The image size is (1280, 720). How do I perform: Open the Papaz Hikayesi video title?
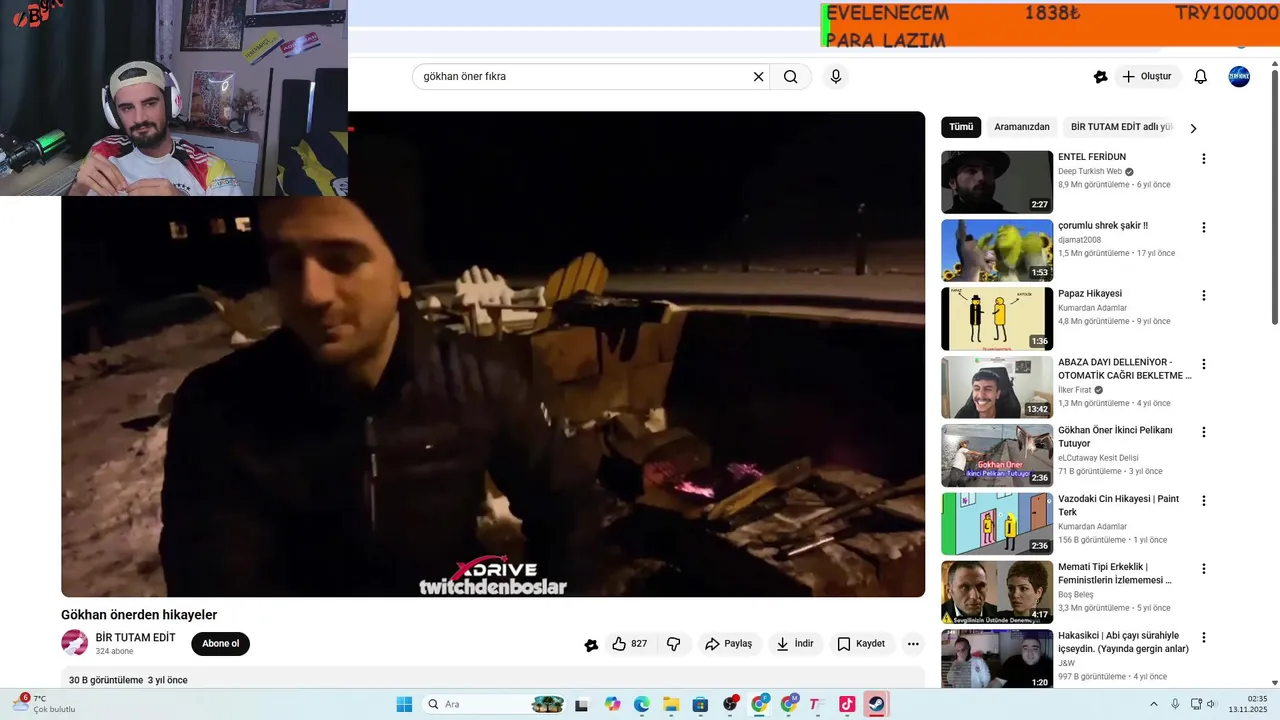click(1090, 294)
